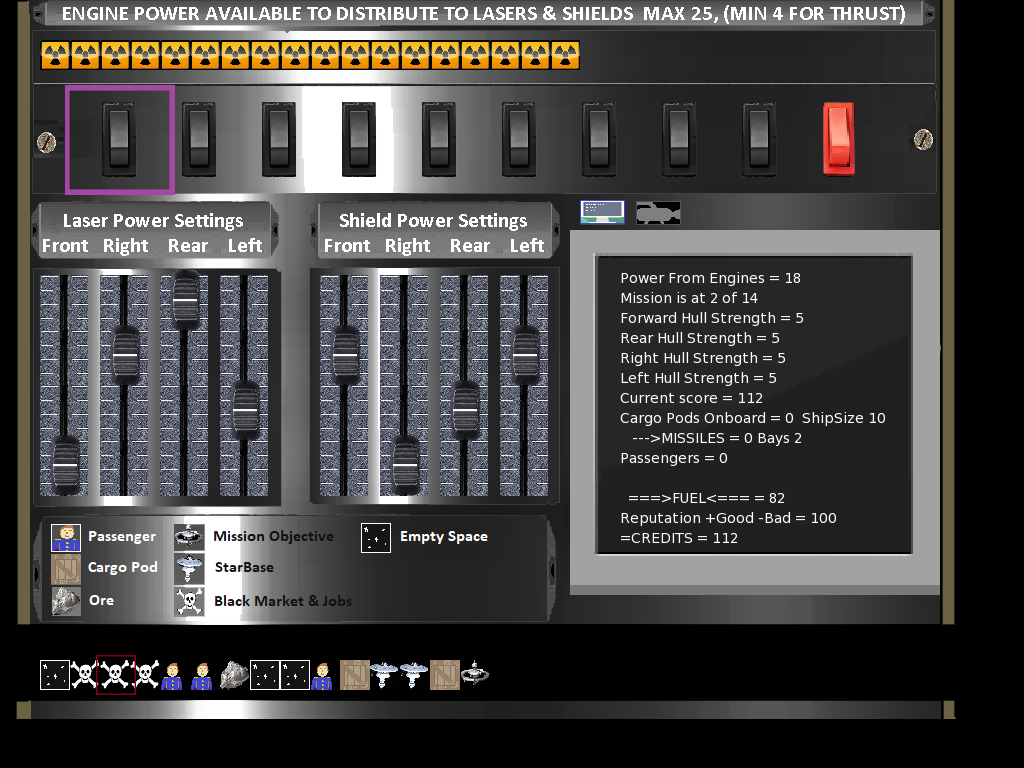1024x768 pixels.
Task: Click the mission objective saucer at strip end
Action: click(x=475, y=674)
